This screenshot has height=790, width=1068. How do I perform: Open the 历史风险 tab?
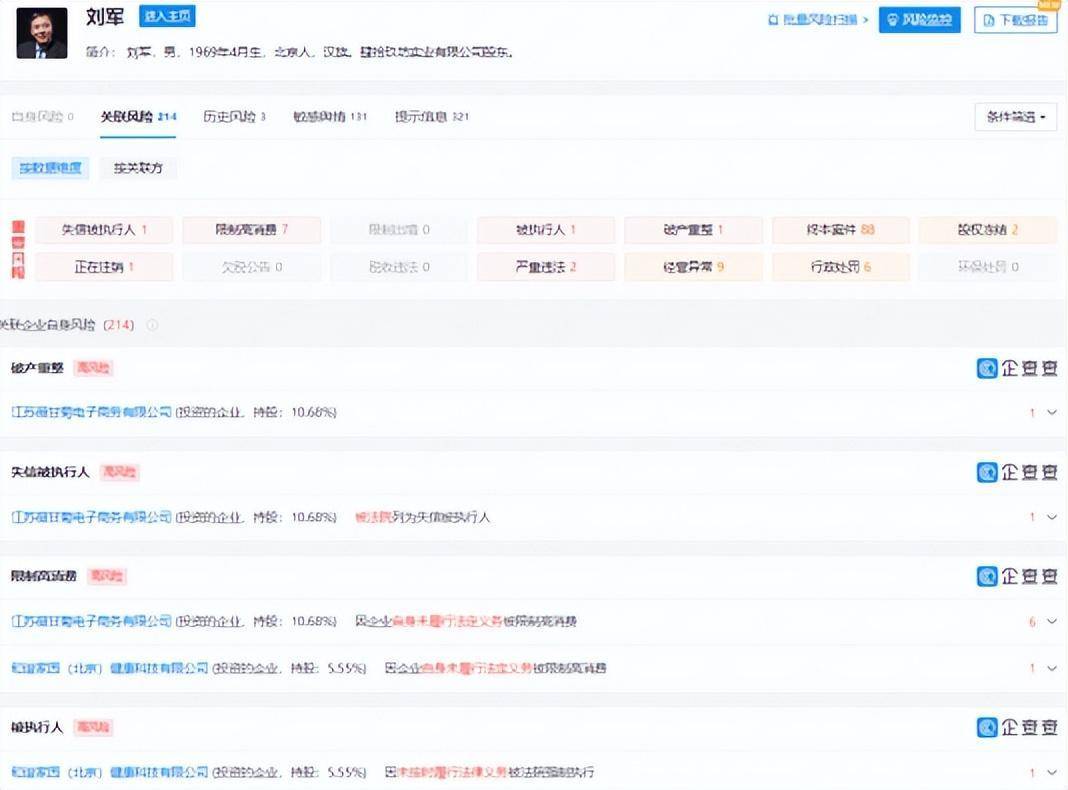pyautogui.click(x=234, y=117)
